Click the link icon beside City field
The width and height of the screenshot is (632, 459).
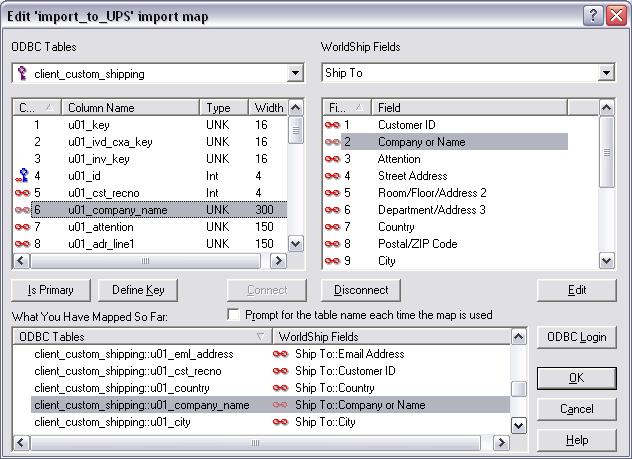[333, 261]
